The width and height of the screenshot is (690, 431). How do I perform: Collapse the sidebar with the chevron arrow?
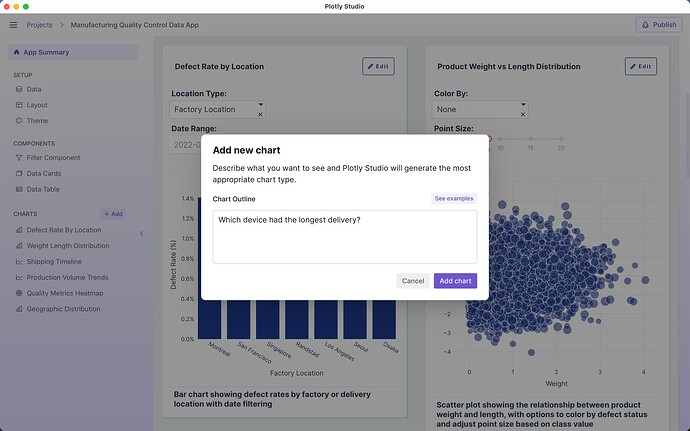pos(141,234)
